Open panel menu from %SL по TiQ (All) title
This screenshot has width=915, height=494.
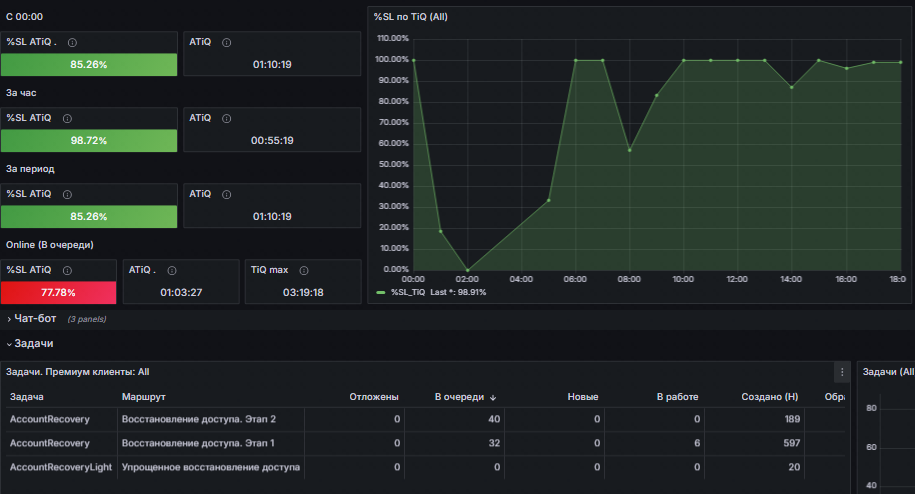(x=408, y=17)
